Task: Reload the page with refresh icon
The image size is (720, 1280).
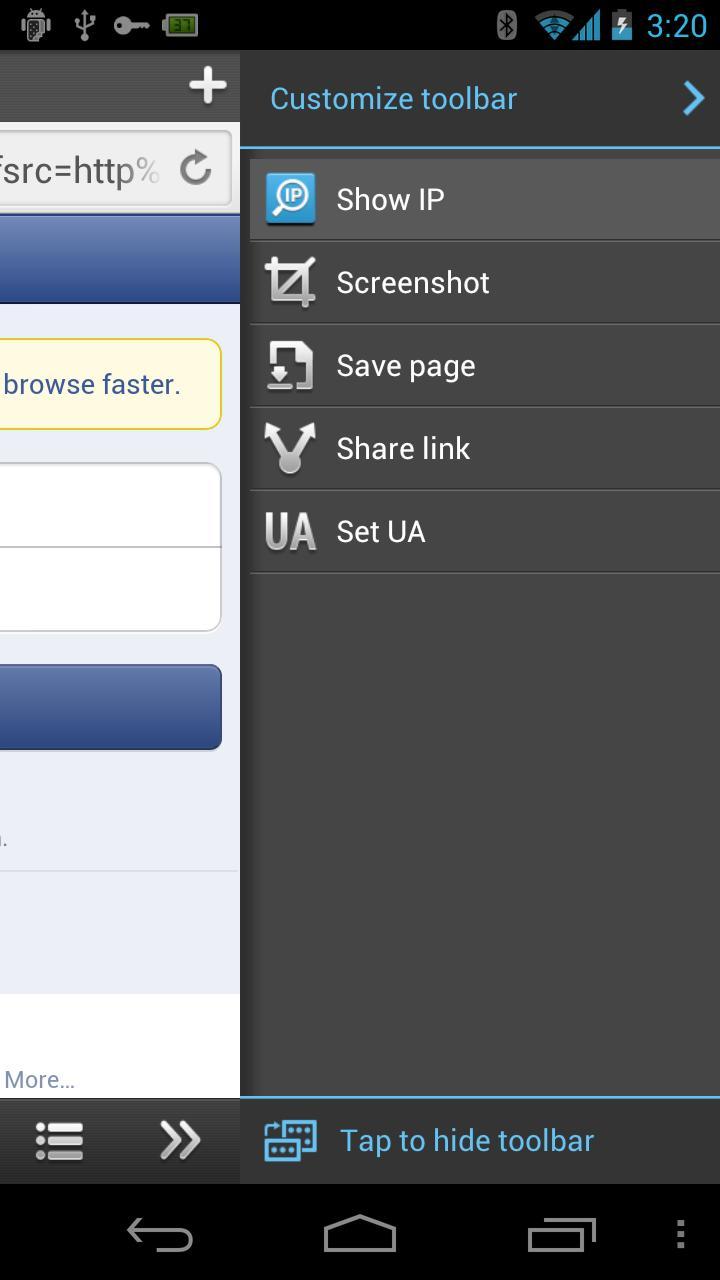Action: [196, 169]
